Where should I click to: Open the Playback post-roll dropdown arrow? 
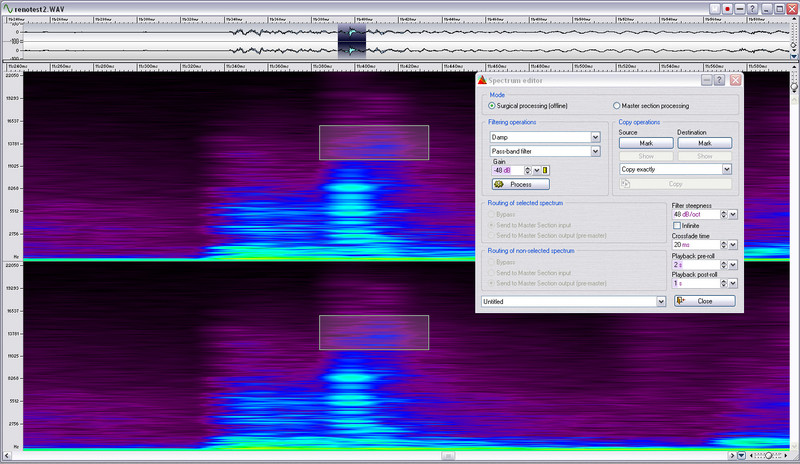(733, 283)
